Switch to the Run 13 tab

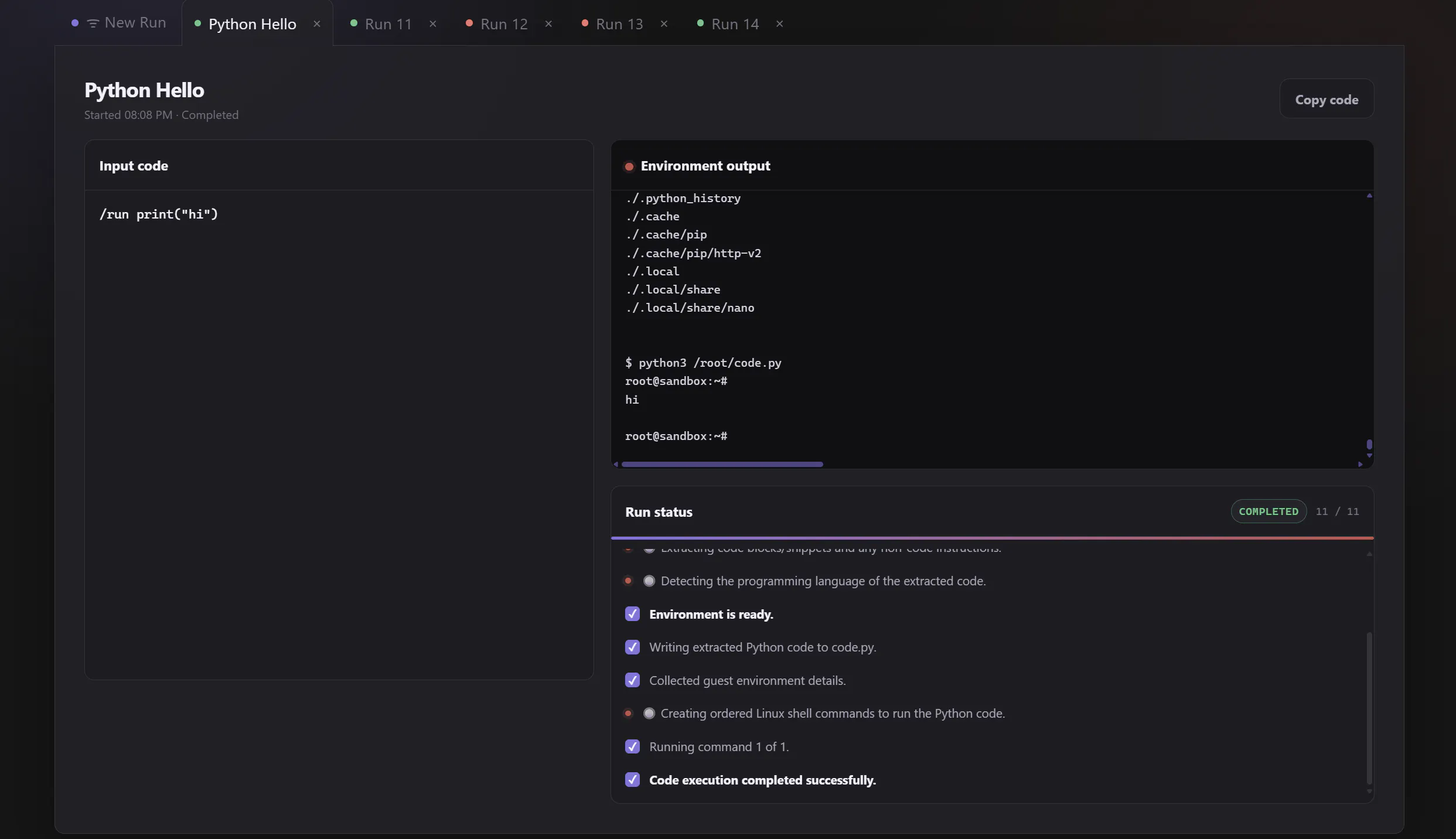(x=612, y=24)
